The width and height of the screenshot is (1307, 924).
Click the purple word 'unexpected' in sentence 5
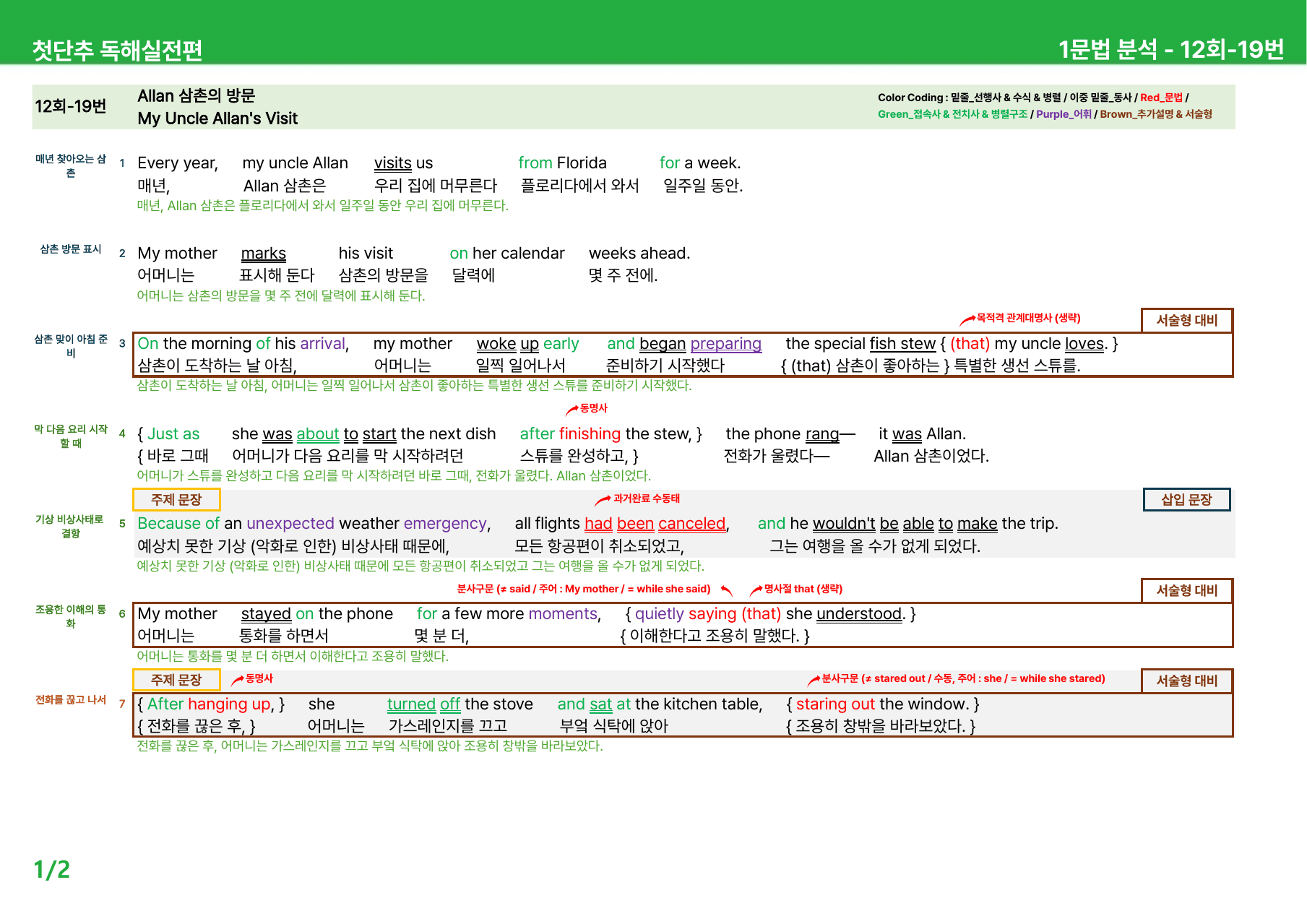[x=290, y=523]
